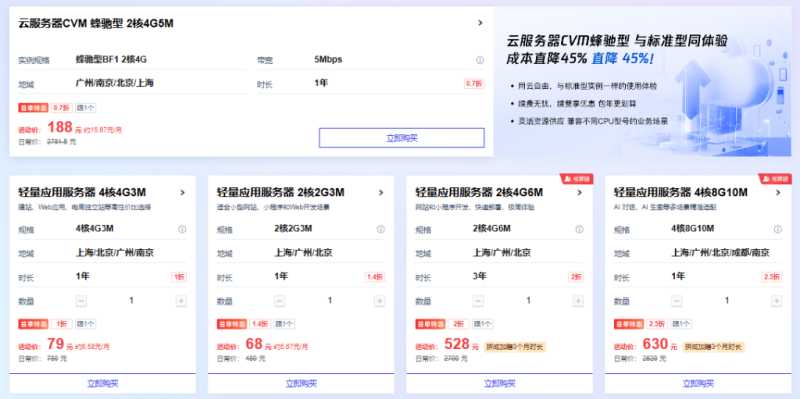Select 广州/南京/北京/上海 region in the CVM card
This screenshot has width=800, height=399.
pyautogui.click(x=115, y=83)
